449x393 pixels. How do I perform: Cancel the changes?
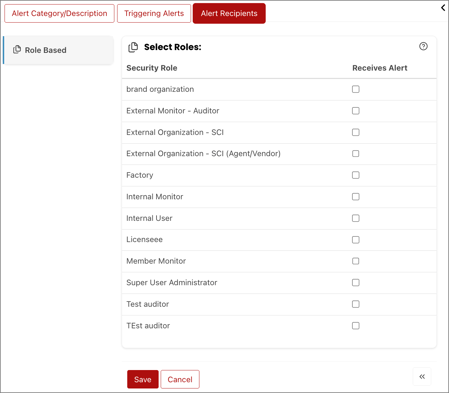pos(180,379)
